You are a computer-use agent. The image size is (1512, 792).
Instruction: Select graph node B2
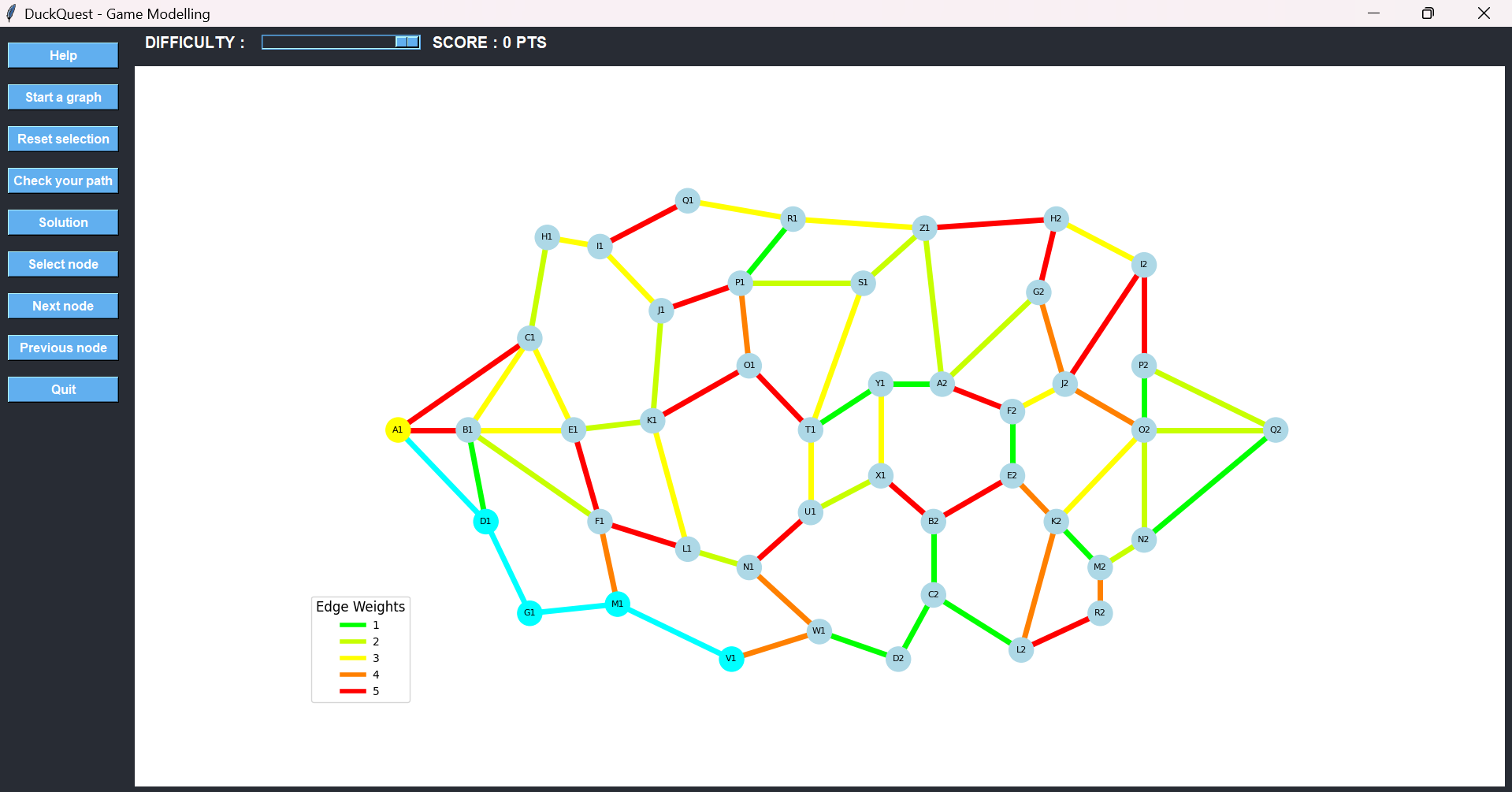933,521
